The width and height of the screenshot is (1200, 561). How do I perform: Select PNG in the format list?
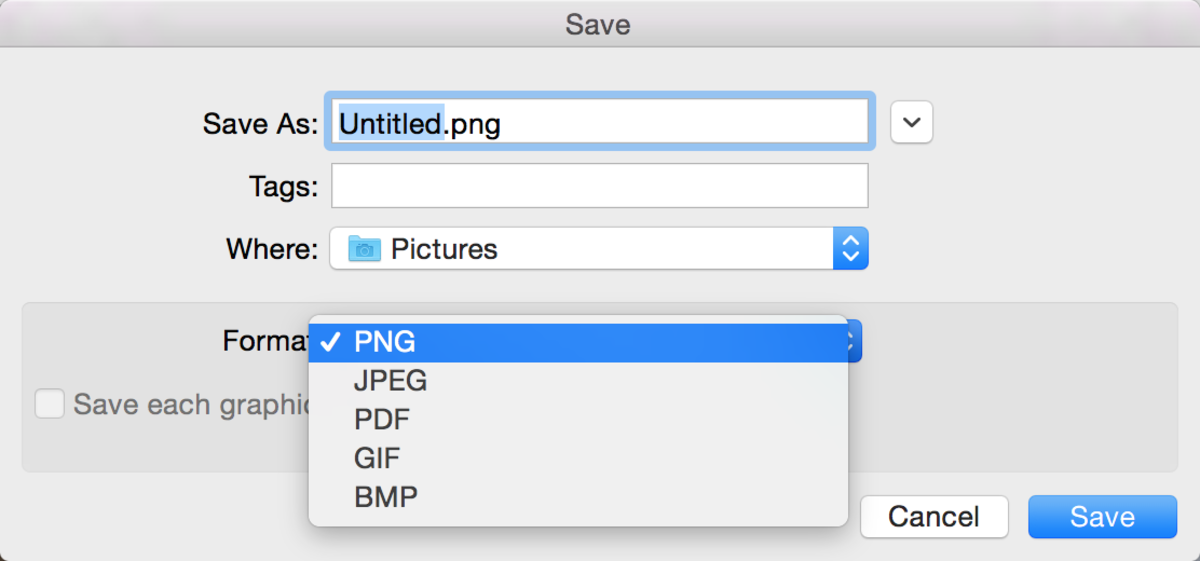tap(385, 342)
